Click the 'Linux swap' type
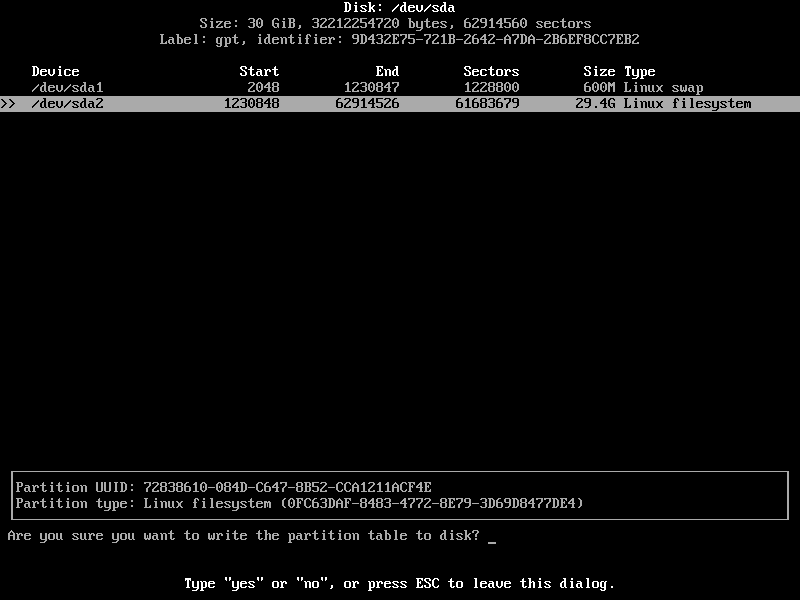 pos(663,88)
